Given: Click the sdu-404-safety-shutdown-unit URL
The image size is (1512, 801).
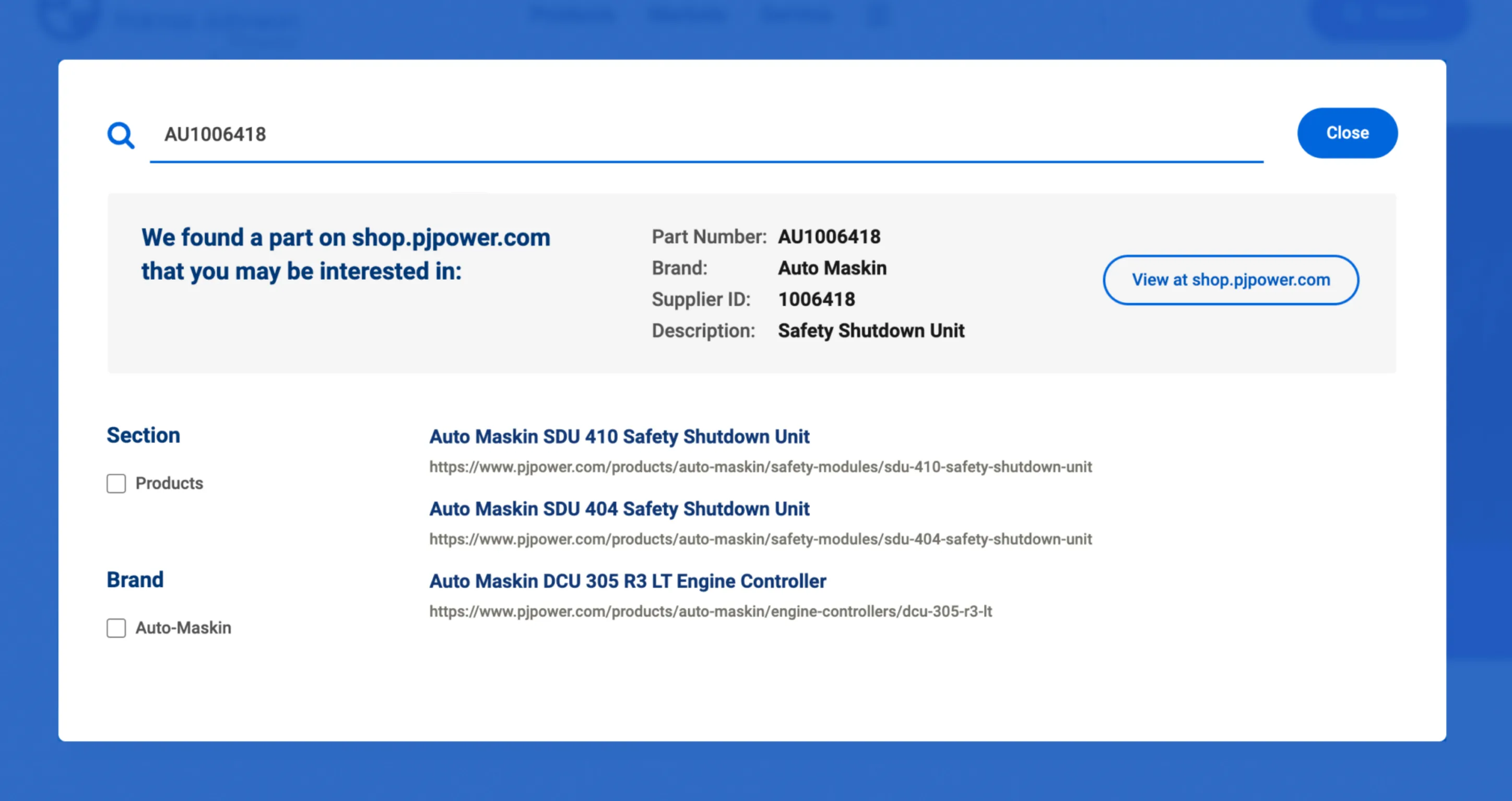Looking at the screenshot, I should coord(760,539).
